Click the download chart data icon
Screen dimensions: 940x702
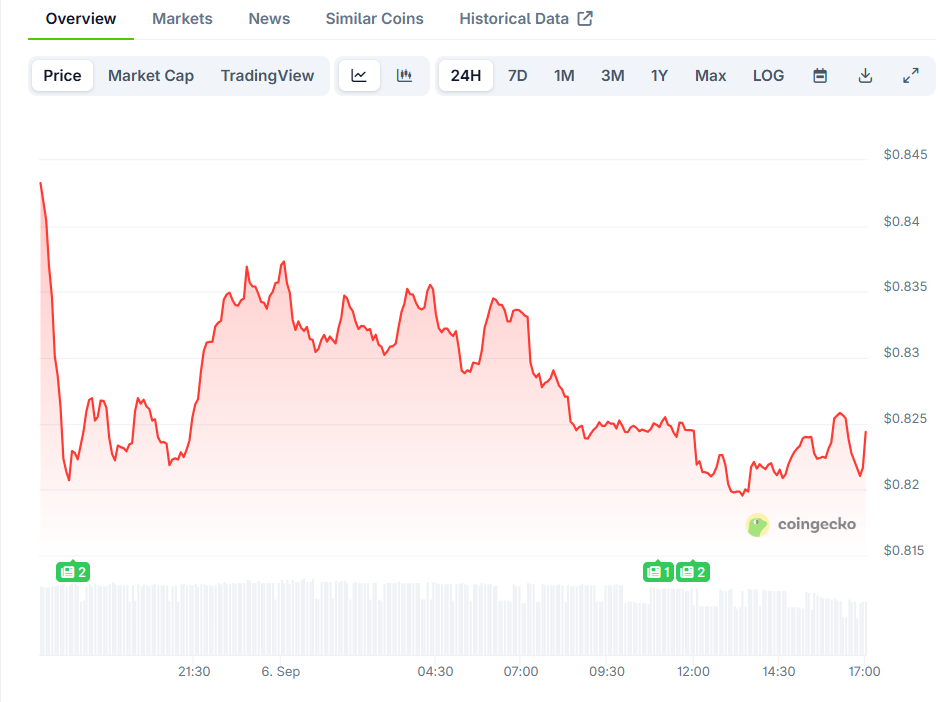866,76
